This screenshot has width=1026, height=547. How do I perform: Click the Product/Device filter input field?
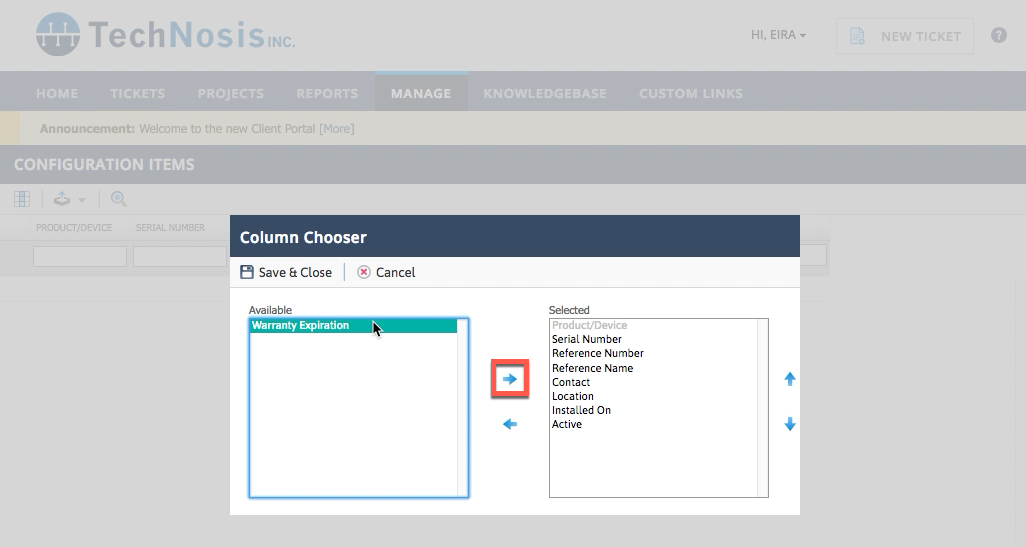(x=80, y=256)
